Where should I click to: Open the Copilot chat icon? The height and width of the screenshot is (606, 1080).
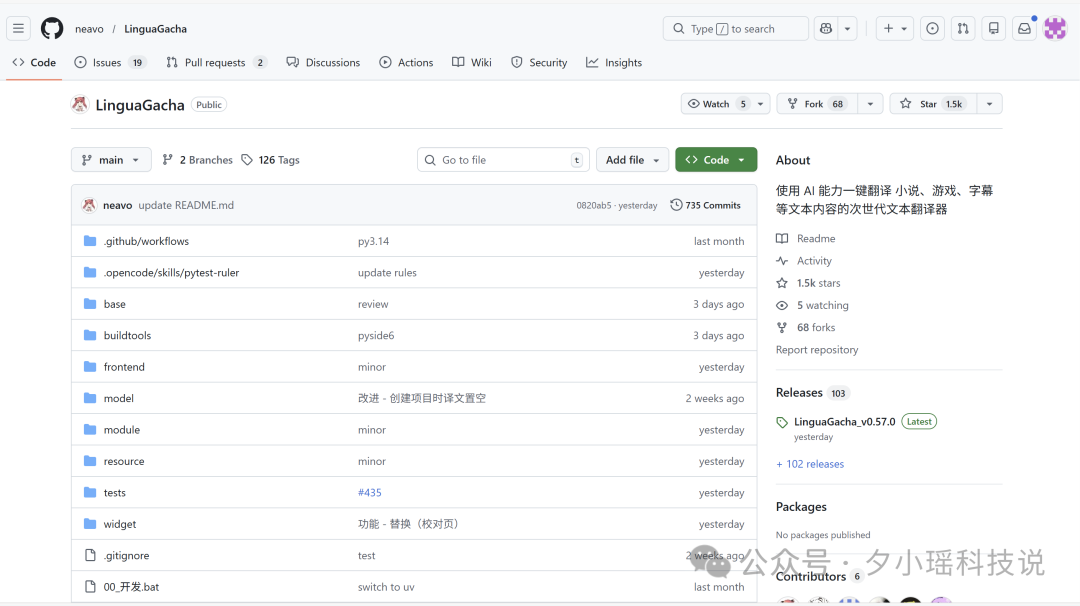(826, 29)
